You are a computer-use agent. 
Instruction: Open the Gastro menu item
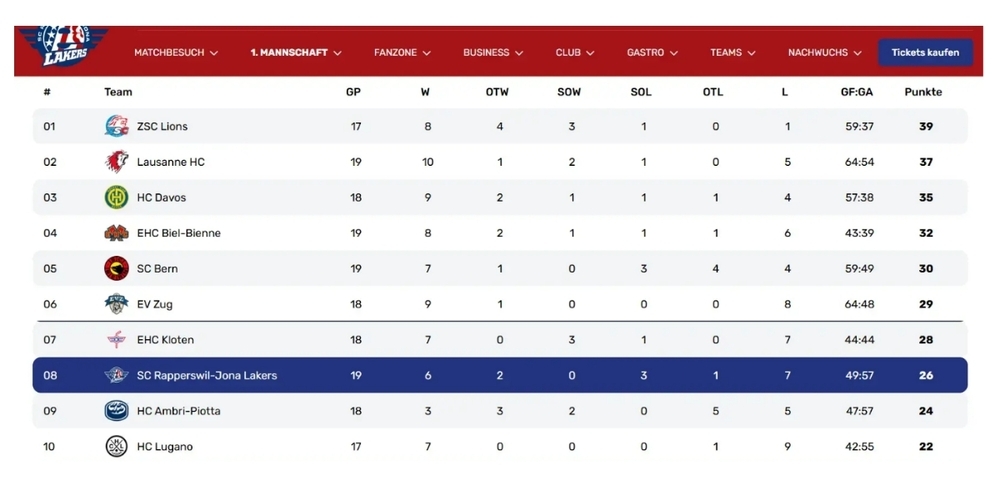point(652,52)
